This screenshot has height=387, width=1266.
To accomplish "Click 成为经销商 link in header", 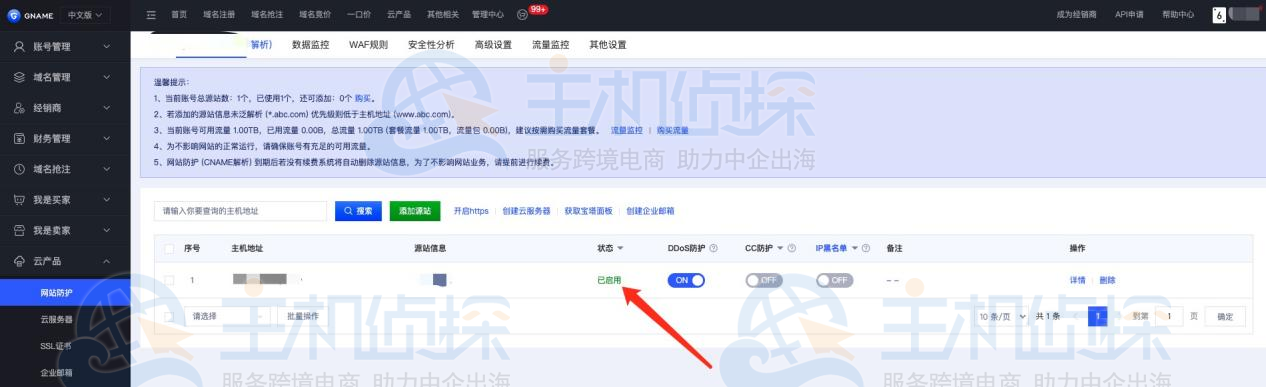I will tap(1076, 14).
